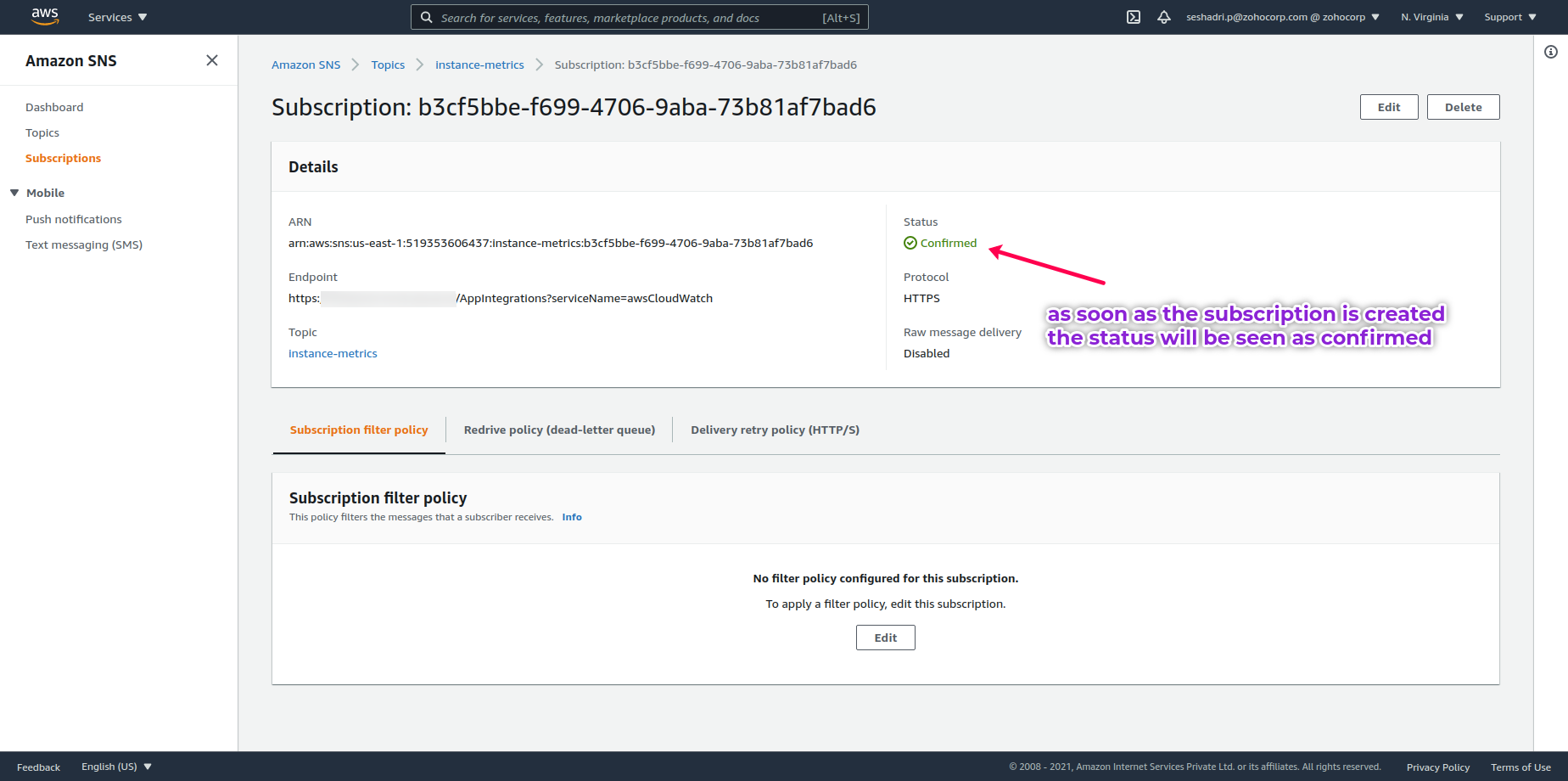Open the info panel icon at right edge
1568x781 pixels.
coord(1551,52)
